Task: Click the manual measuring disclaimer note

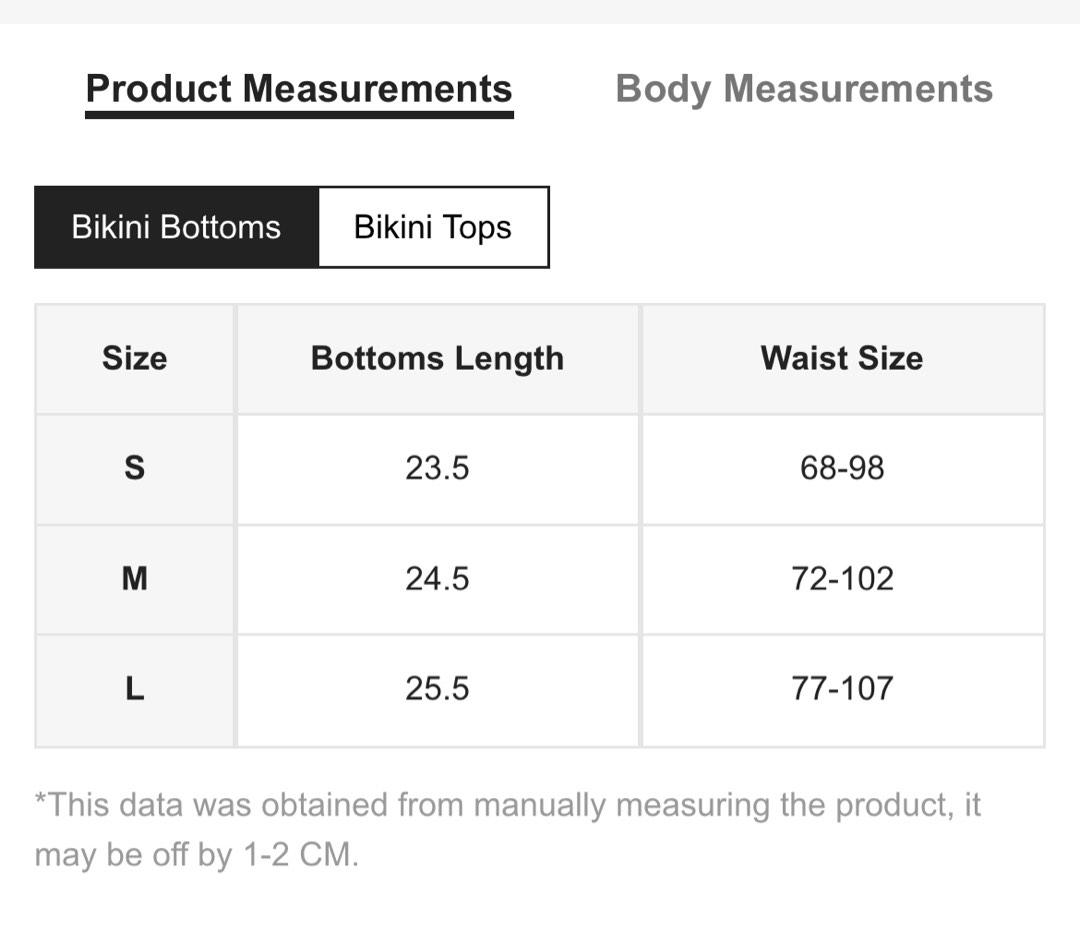Action: [508, 830]
